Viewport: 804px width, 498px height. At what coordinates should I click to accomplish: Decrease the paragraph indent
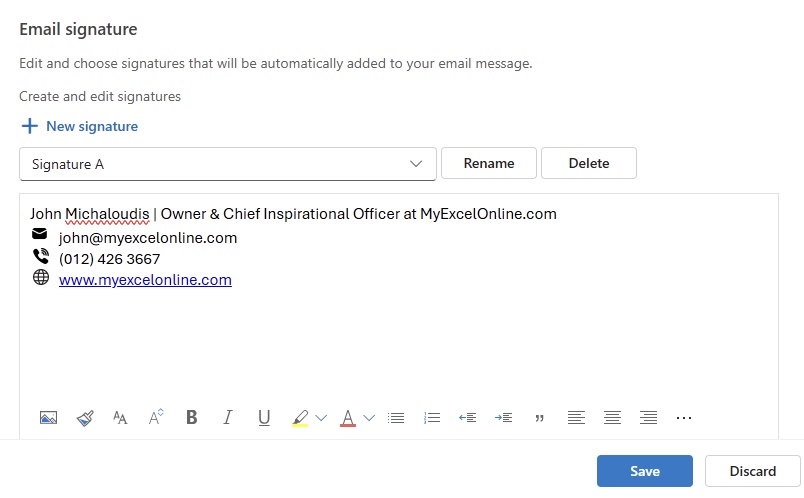(x=468, y=418)
